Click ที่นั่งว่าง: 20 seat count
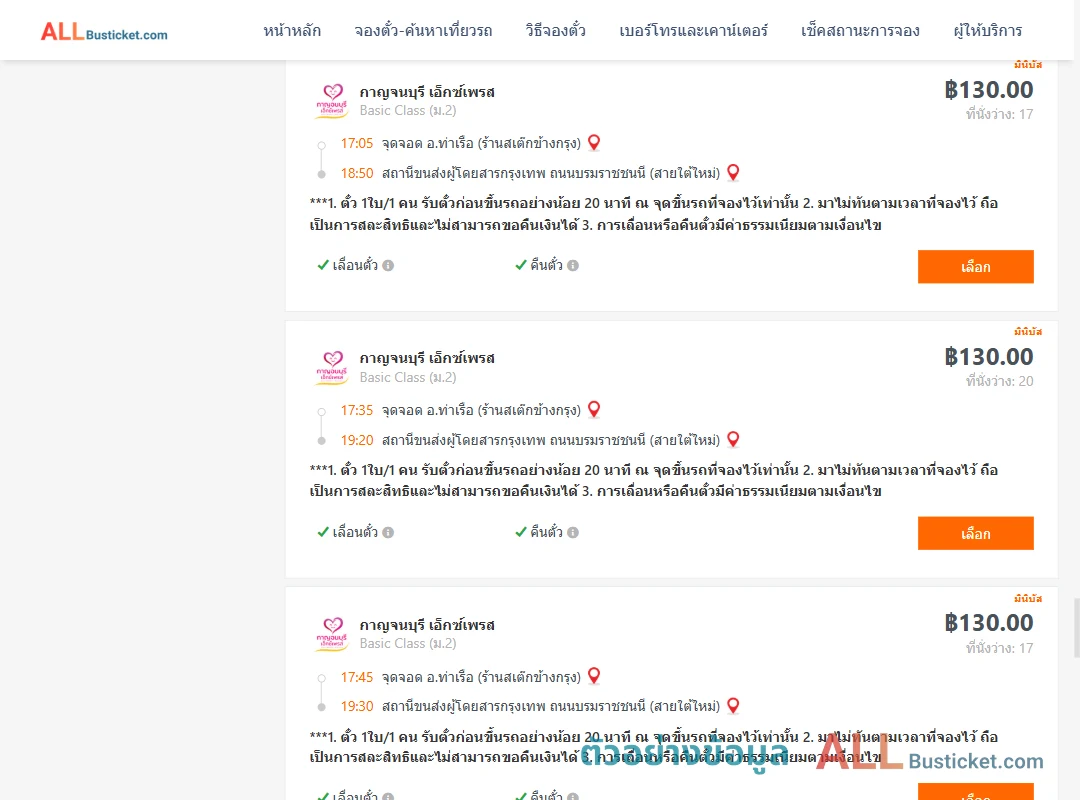The width and height of the screenshot is (1080, 800). 999,381
